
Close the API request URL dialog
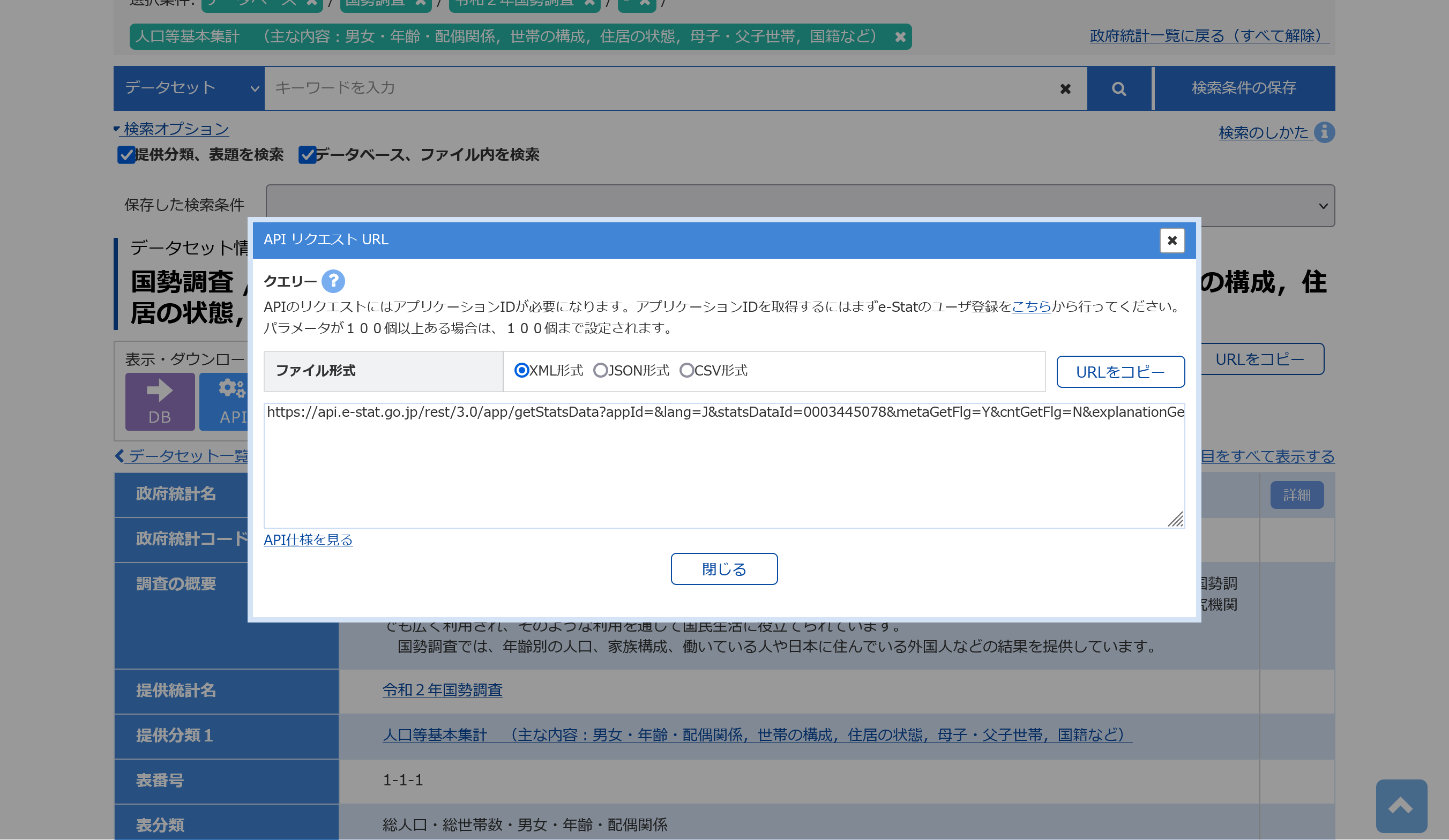(x=1171, y=241)
